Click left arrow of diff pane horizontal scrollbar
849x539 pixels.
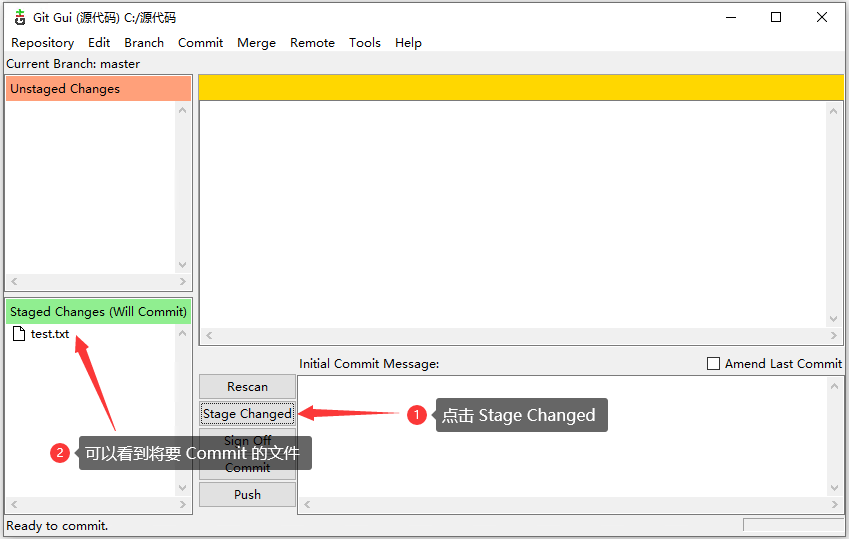click(209, 335)
